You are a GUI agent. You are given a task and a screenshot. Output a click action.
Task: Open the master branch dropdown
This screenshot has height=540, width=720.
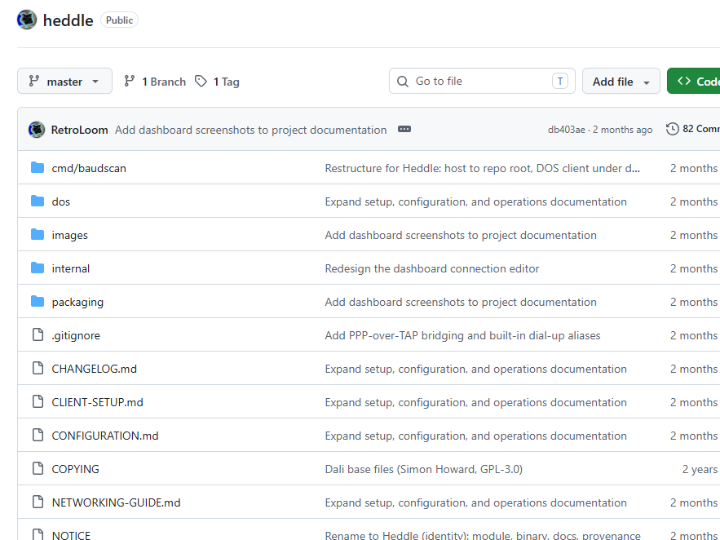coord(65,81)
